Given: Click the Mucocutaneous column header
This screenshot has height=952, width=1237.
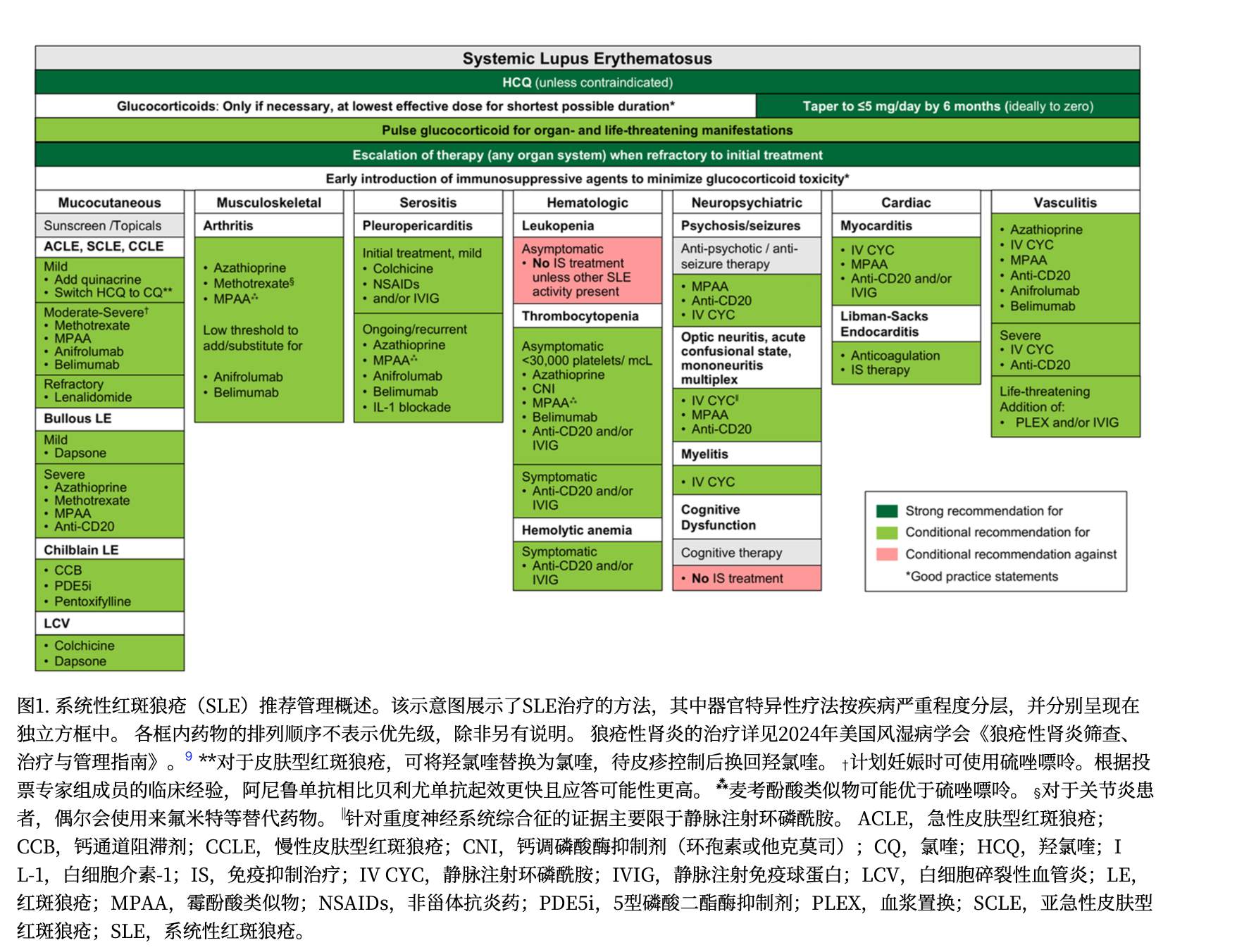Looking at the screenshot, I should pos(109,203).
